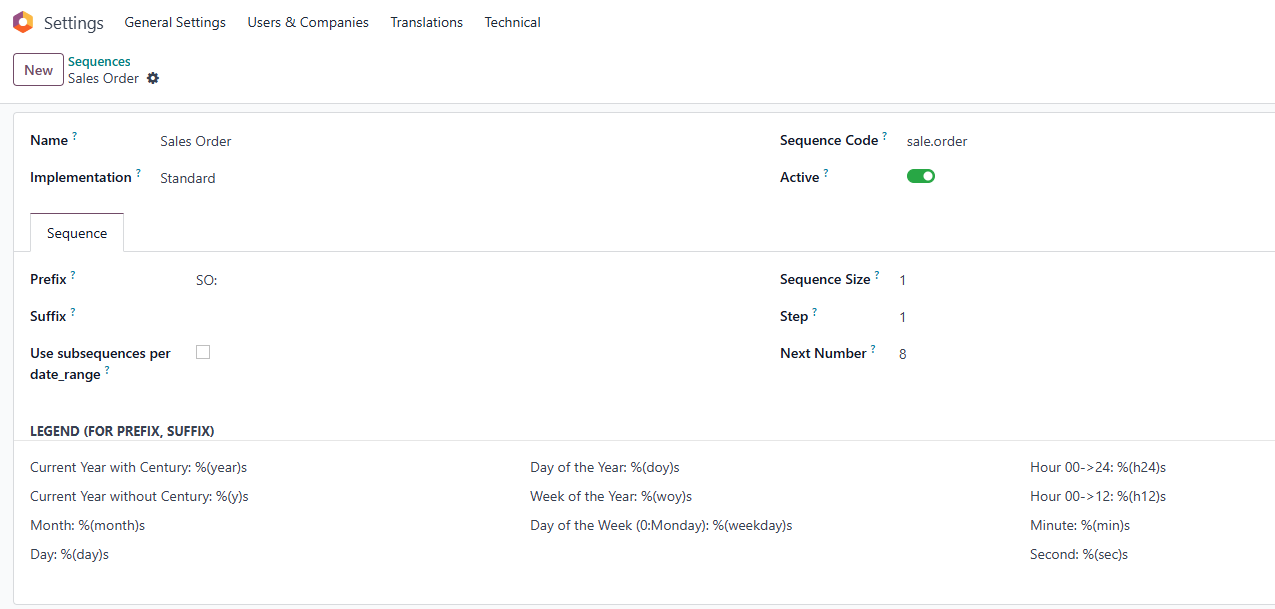Click the text Current Year without Century: %(y)s
Image resolution: width=1275 pixels, height=609 pixels.
[x=139, y=496]
